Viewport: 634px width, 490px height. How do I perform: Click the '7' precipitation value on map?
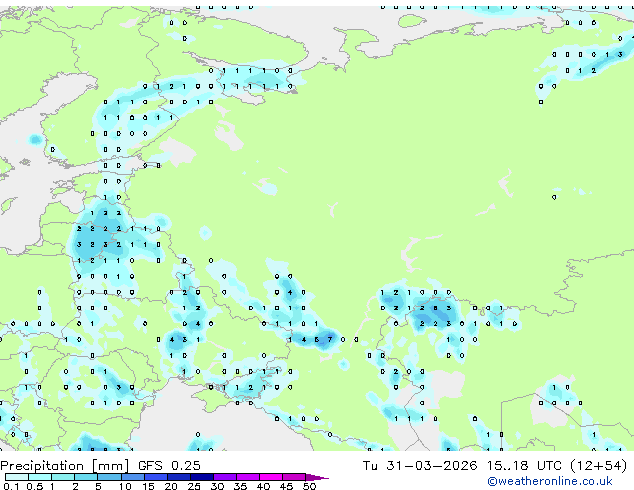[330, 340]
